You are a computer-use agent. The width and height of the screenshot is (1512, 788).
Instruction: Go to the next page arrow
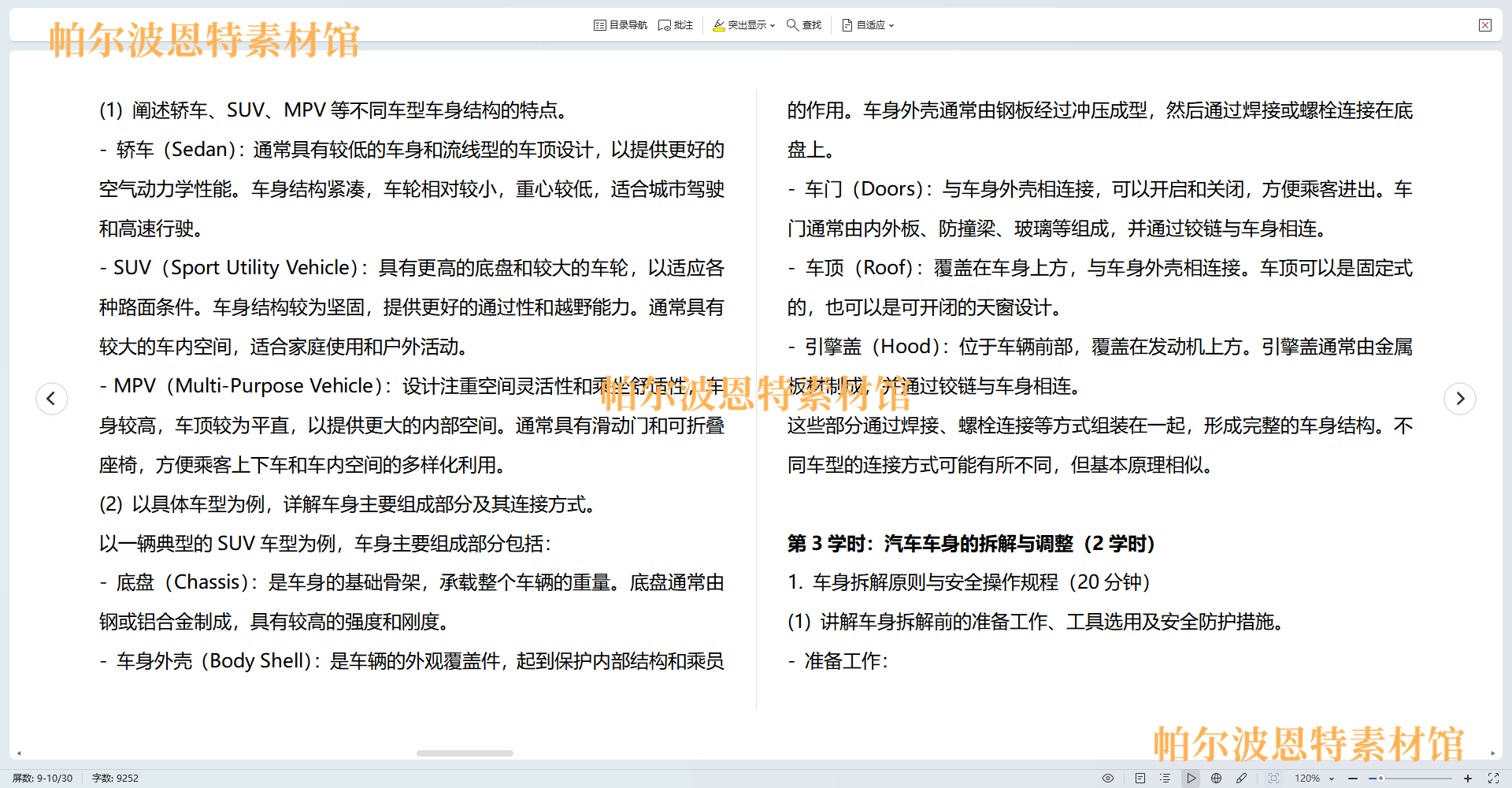click(1460, 398)
